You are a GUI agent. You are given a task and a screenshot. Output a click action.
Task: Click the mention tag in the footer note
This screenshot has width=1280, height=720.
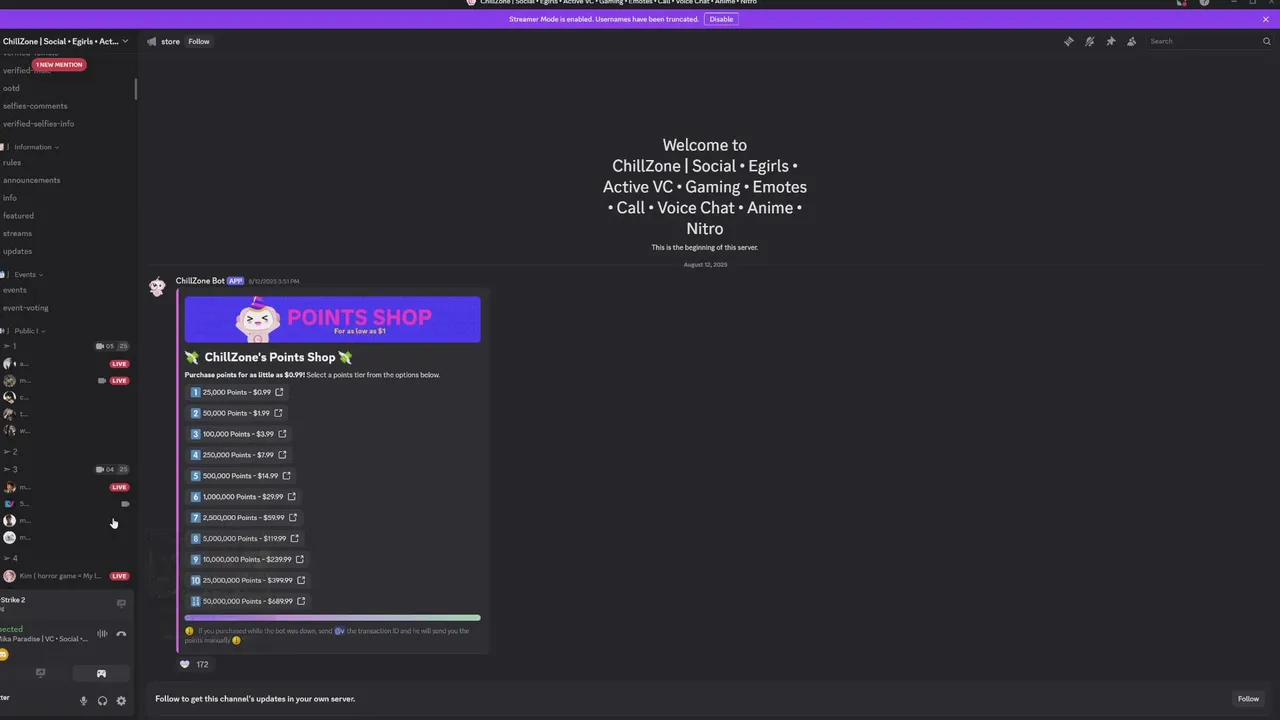(x=339, y=631)
